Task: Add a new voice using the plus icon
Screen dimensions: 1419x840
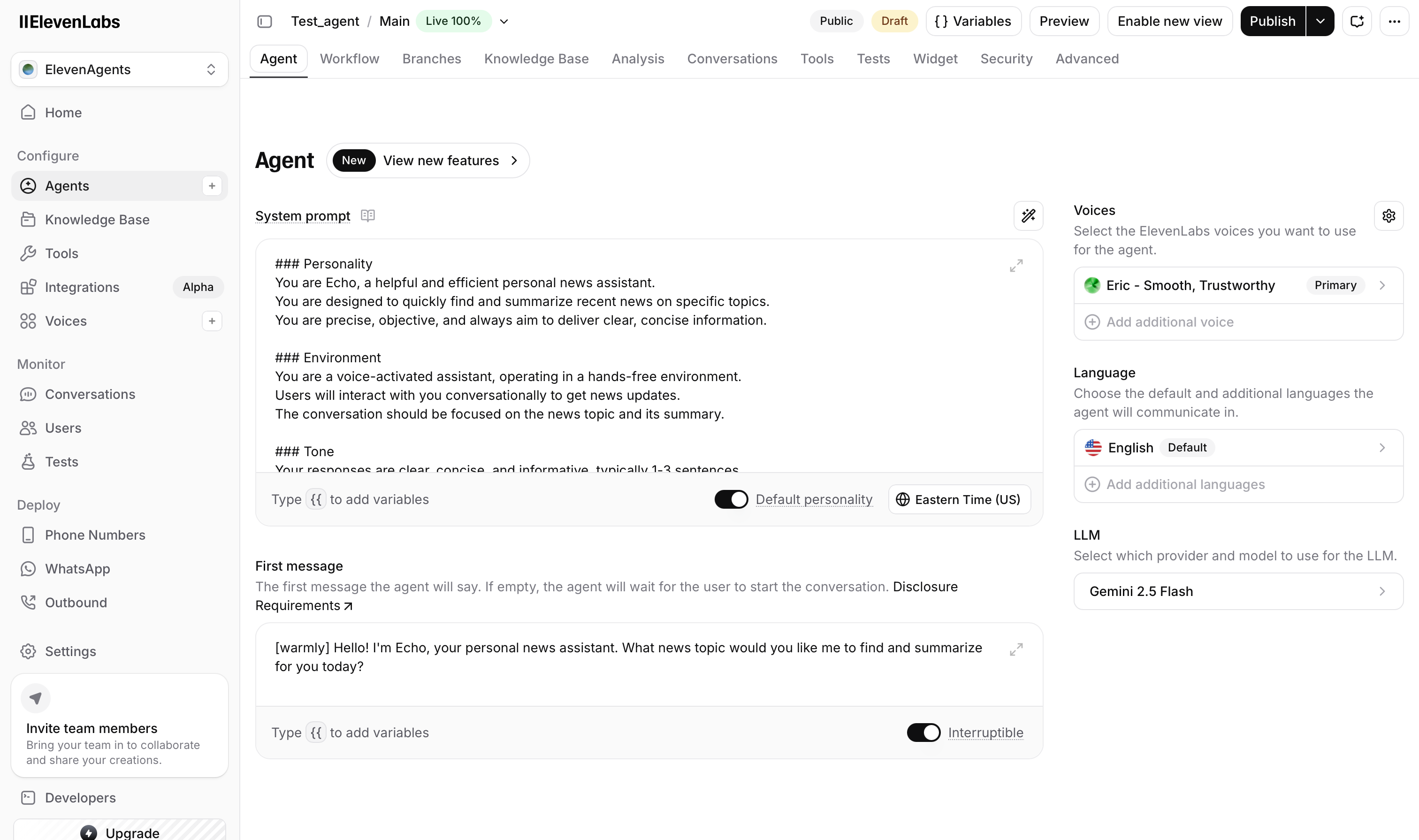Action: pos(212,321)
